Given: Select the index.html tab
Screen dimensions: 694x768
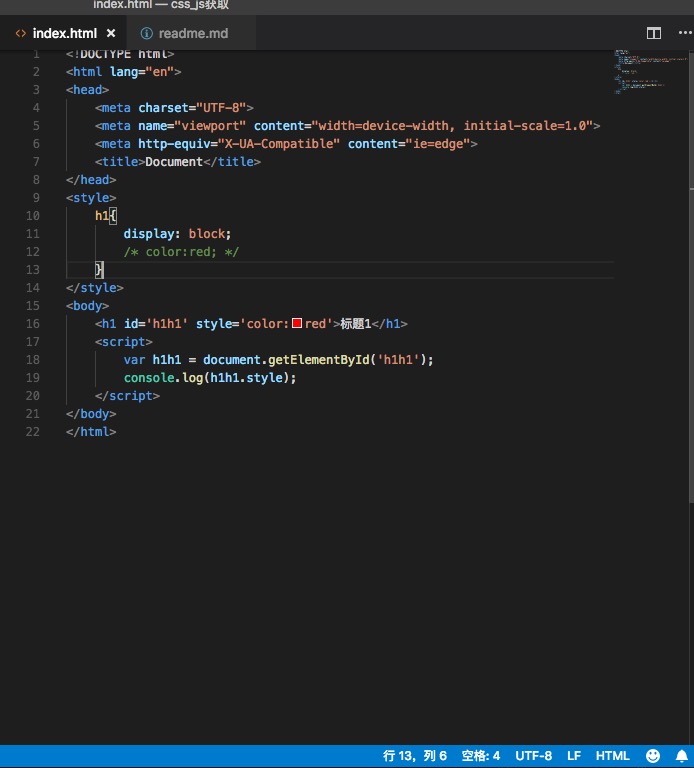Looking at the screenshot, I should pos(64,33).
